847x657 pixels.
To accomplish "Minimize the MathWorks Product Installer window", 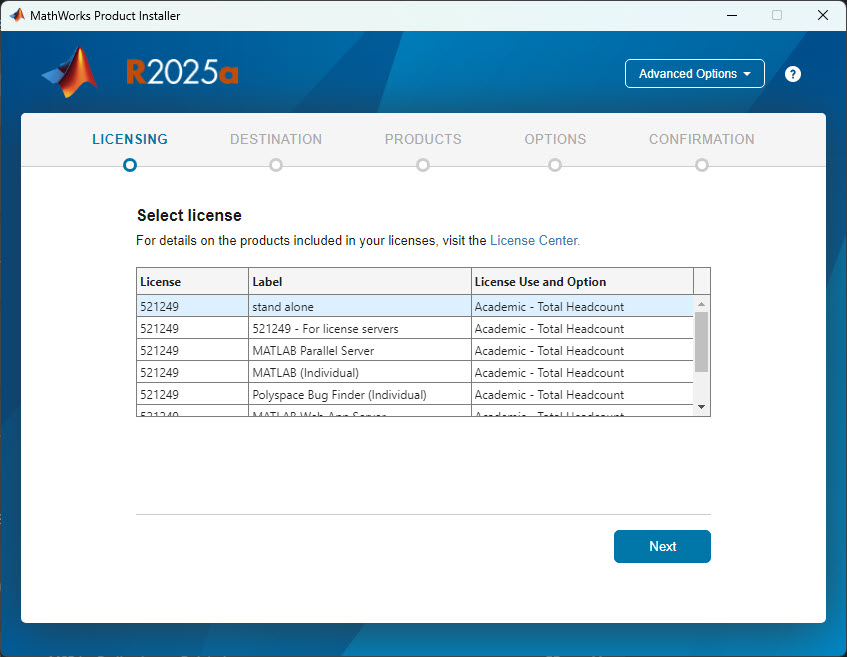I will 732,15.
